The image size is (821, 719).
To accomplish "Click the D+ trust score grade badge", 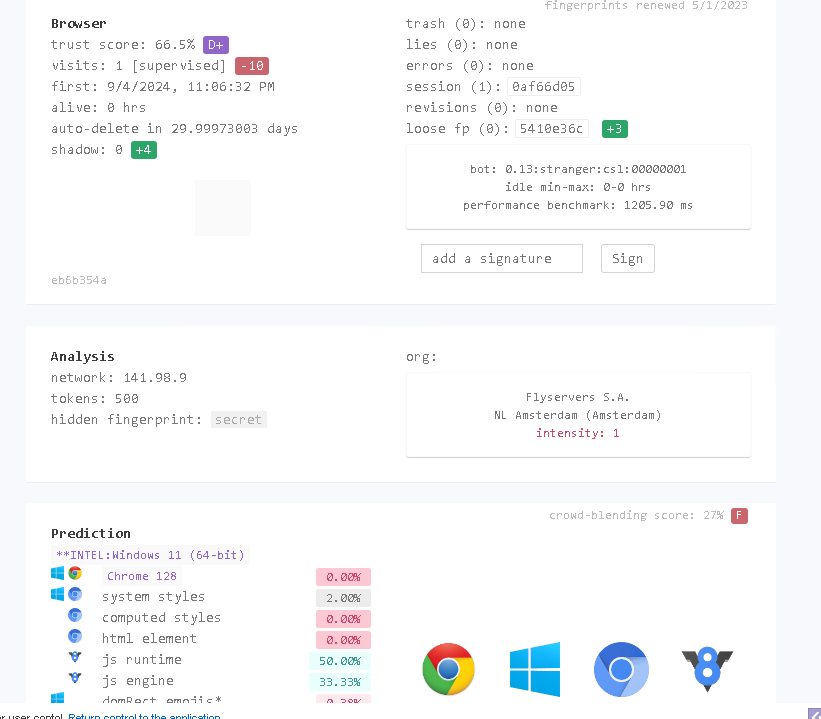I will click(216, 45).
